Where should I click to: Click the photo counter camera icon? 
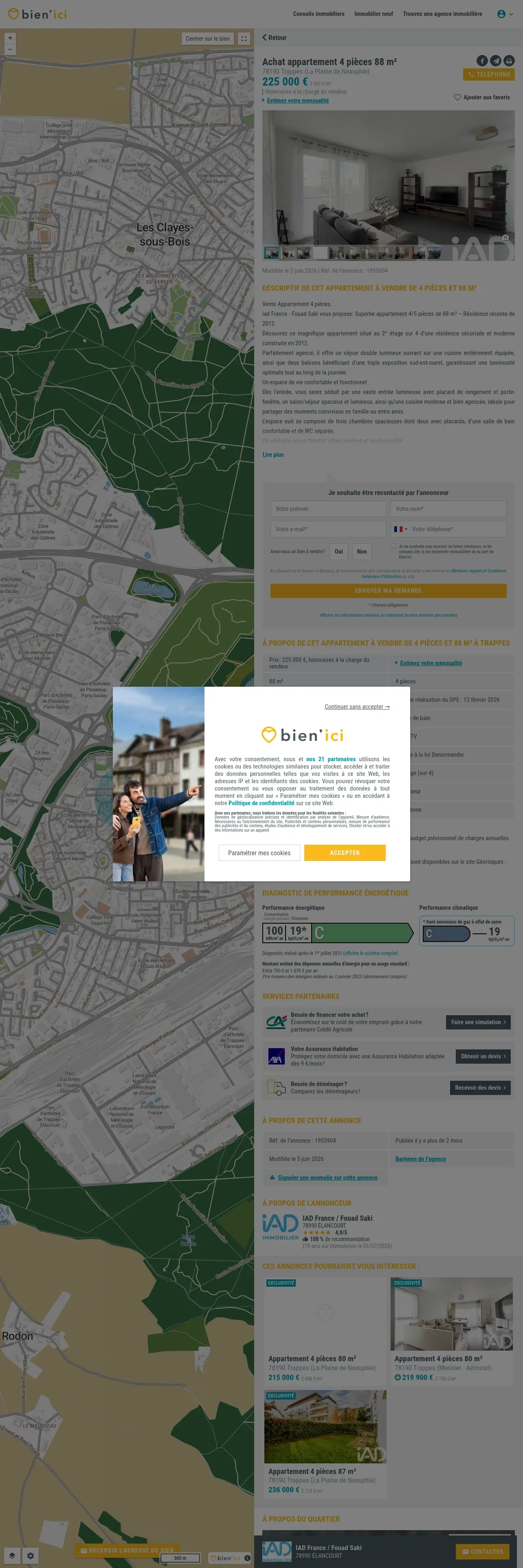505,237
